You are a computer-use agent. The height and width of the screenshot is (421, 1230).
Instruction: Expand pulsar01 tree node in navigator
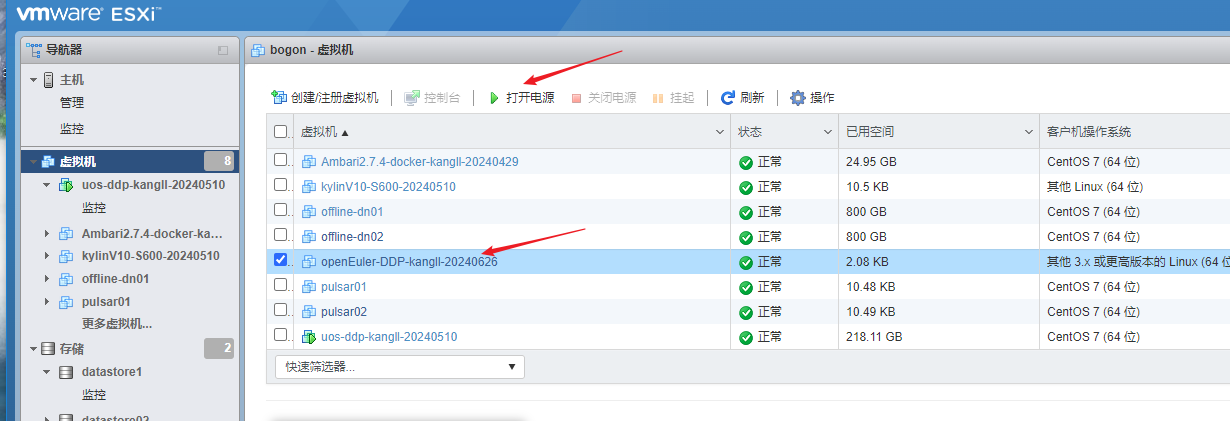(47, 302)
